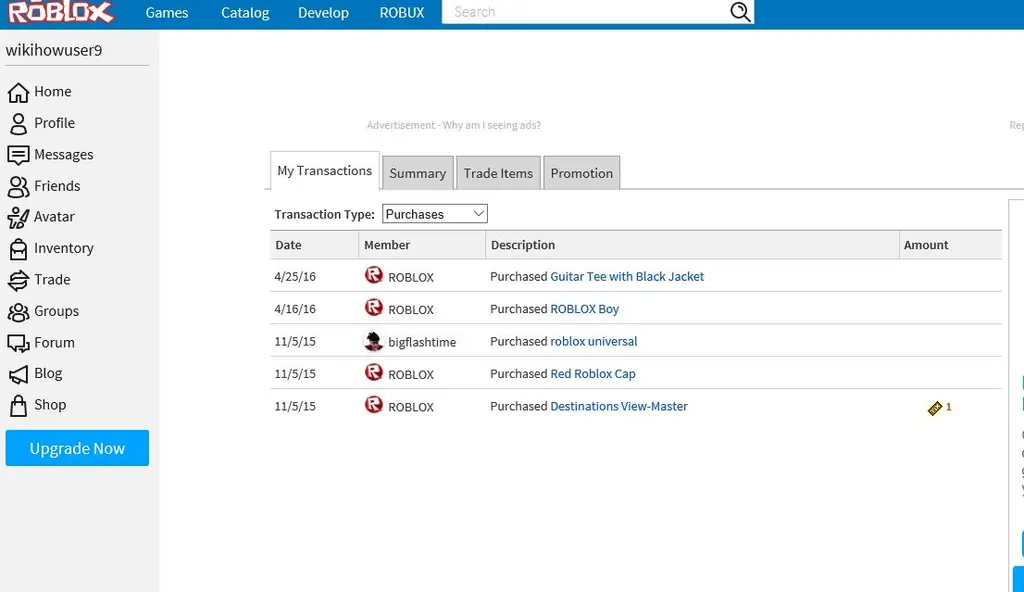Open the Destinations View-Master link
Screen dimensions: 1024x592
[x=619, y=406]
